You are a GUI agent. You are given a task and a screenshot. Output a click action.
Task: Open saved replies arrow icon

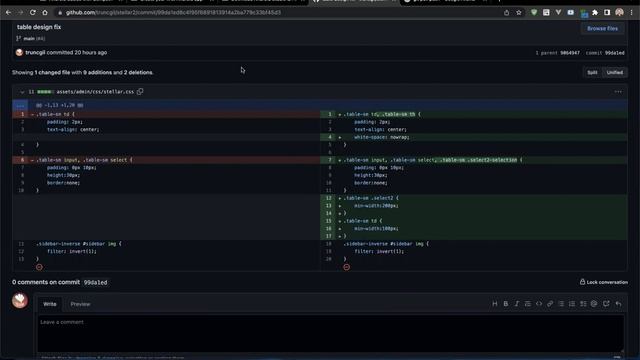[618, 304]
